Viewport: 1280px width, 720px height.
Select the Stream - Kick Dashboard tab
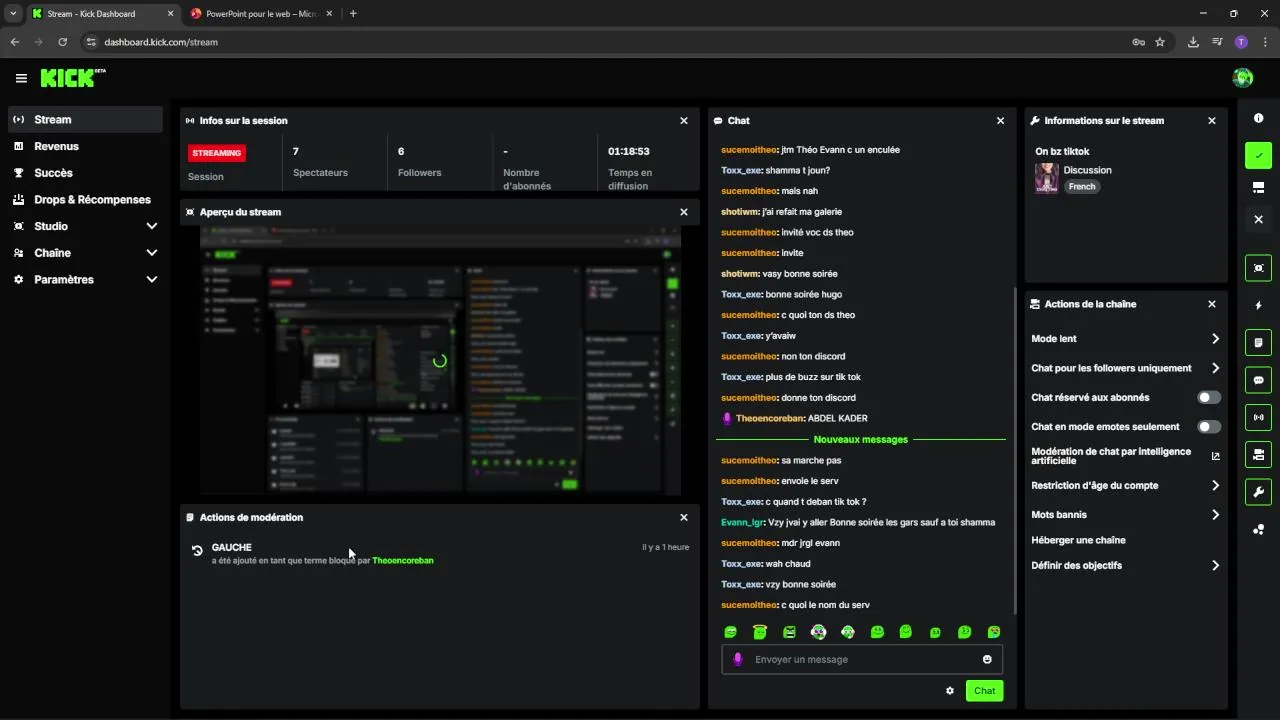point(104,13)
